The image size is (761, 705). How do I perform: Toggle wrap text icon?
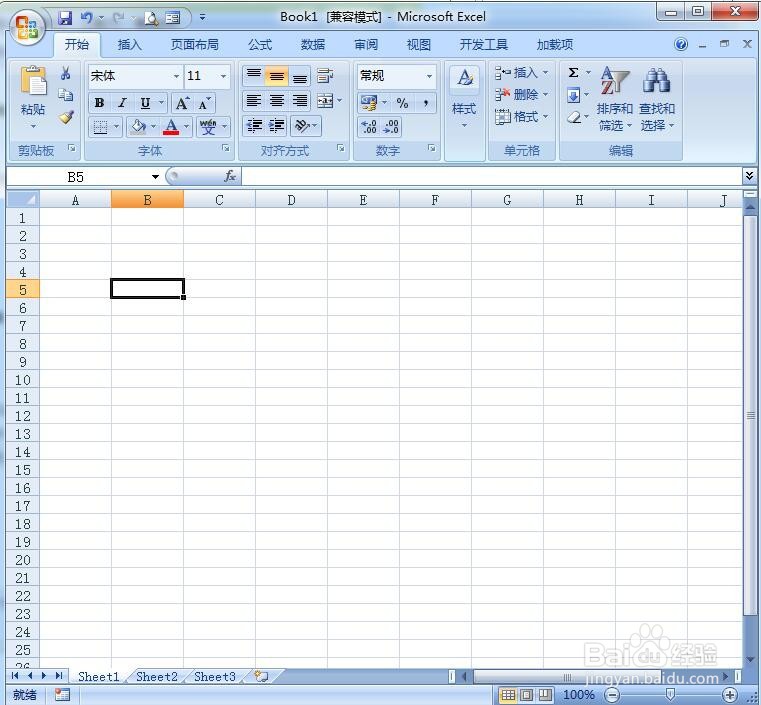pyautogui.click(x=325, y=76)
